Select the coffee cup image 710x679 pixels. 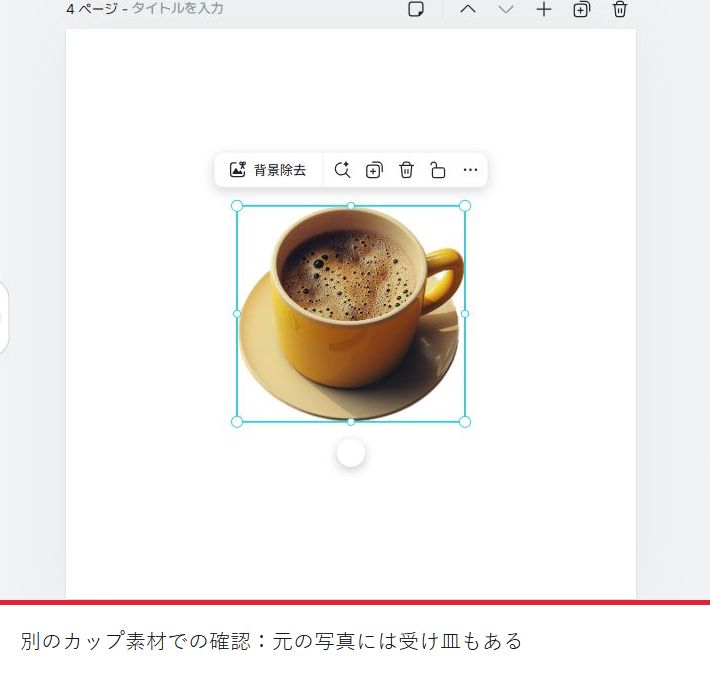tap(351, 314)
